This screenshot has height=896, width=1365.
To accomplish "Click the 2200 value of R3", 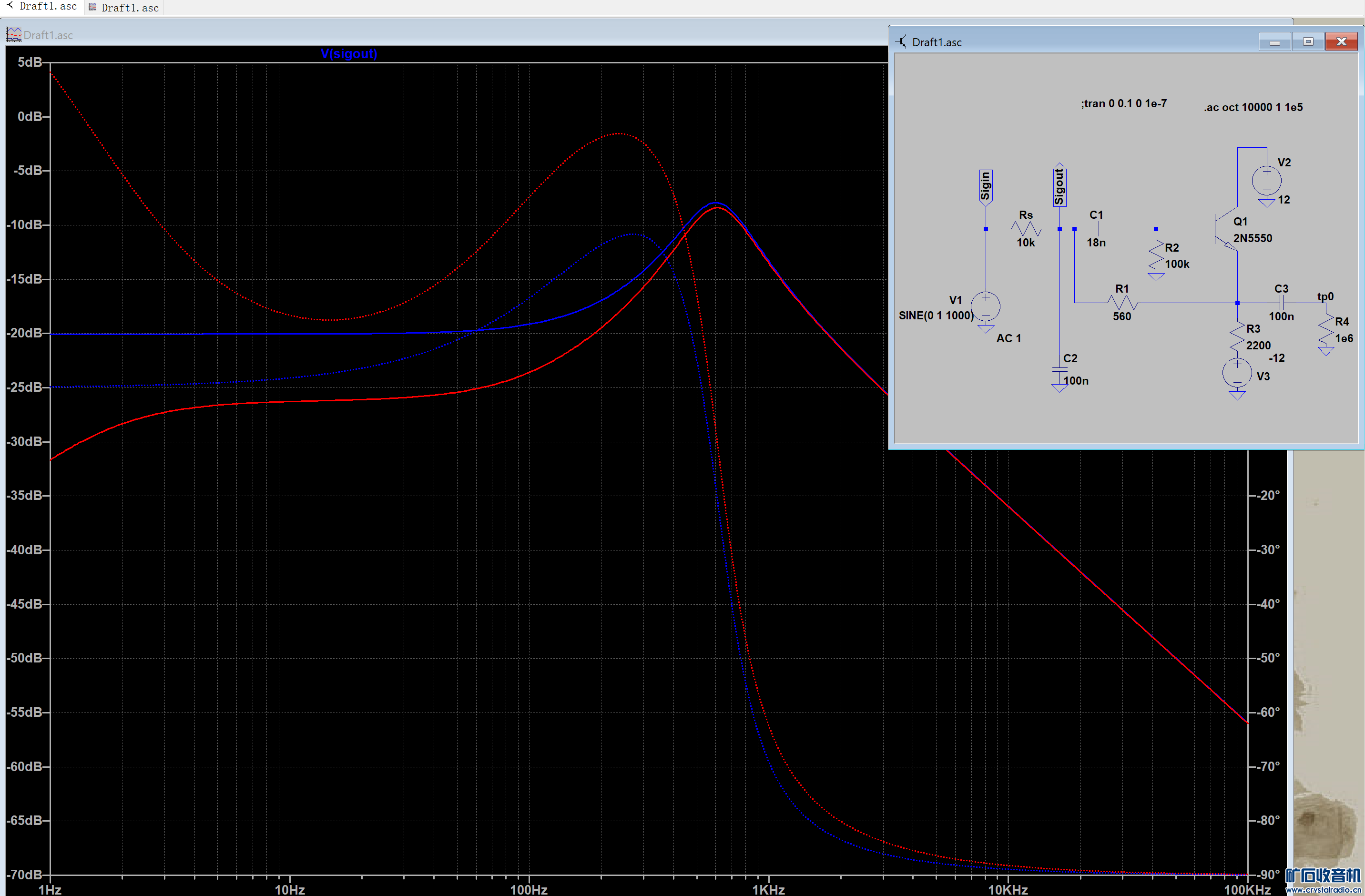I will (1258, 346).
